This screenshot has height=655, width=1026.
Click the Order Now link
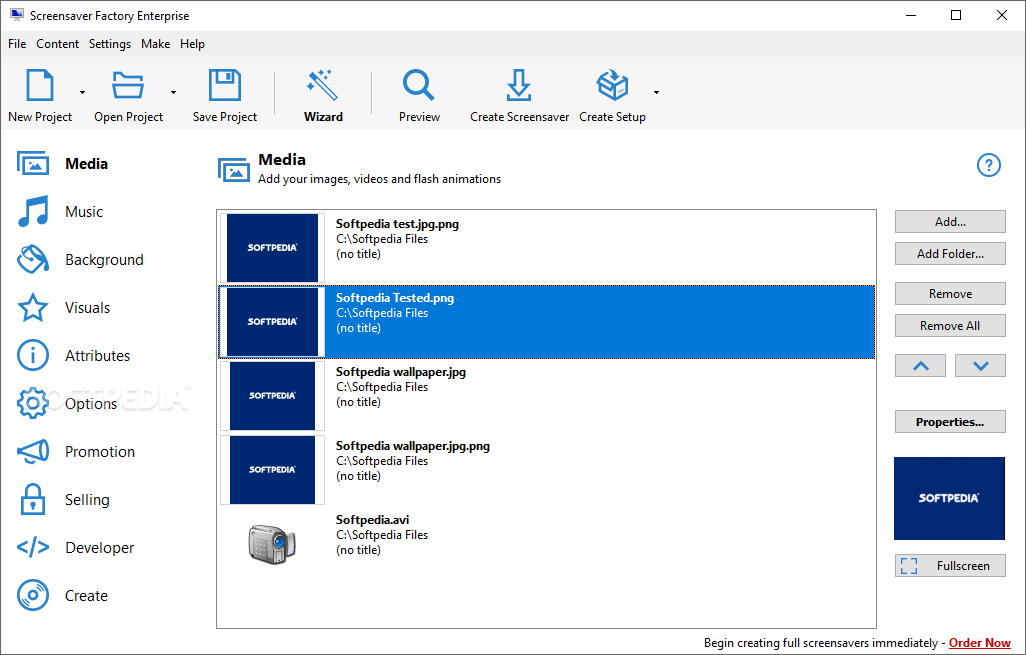[980, 643]
